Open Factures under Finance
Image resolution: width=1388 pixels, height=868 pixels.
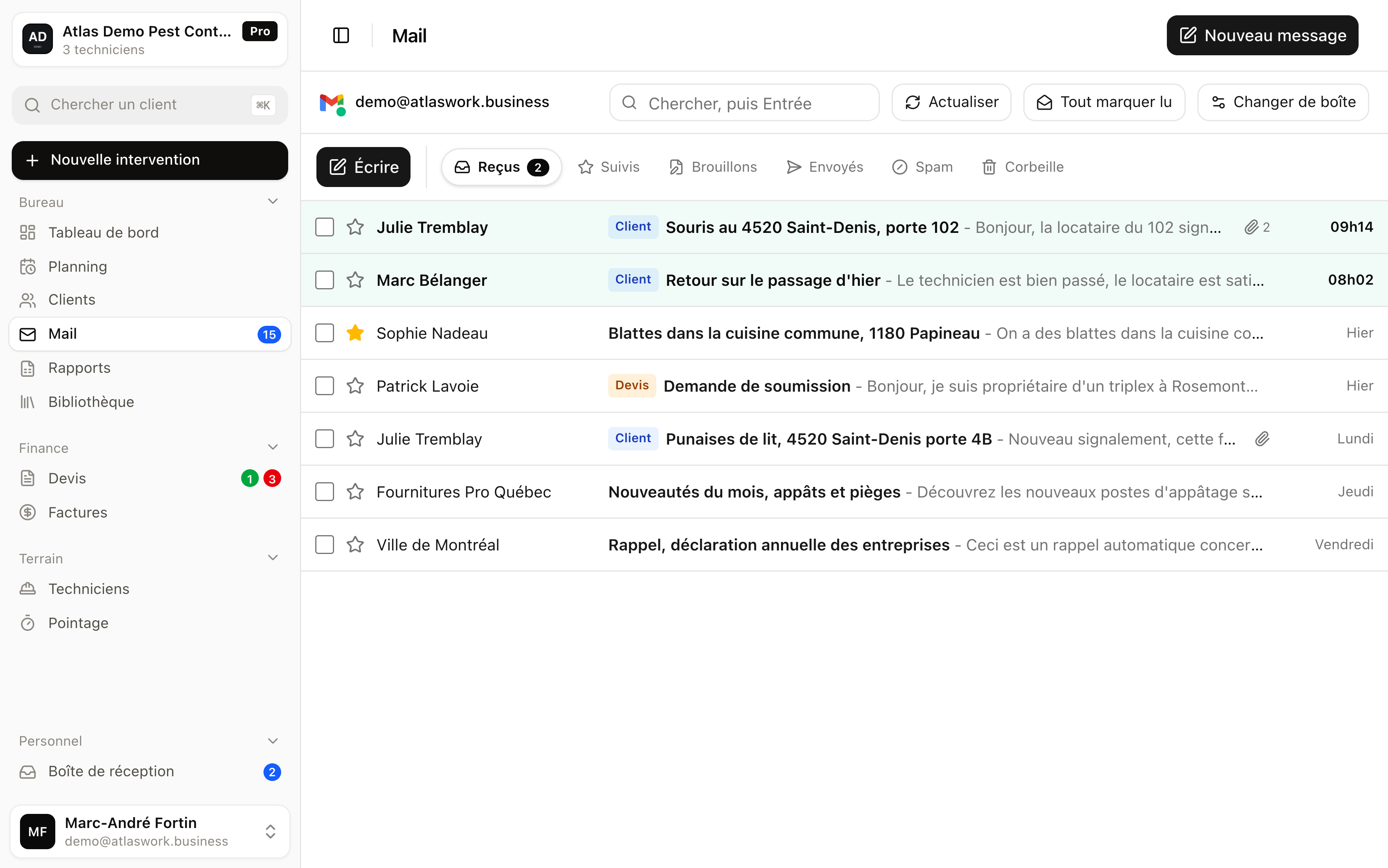click(x=150, y=513)
